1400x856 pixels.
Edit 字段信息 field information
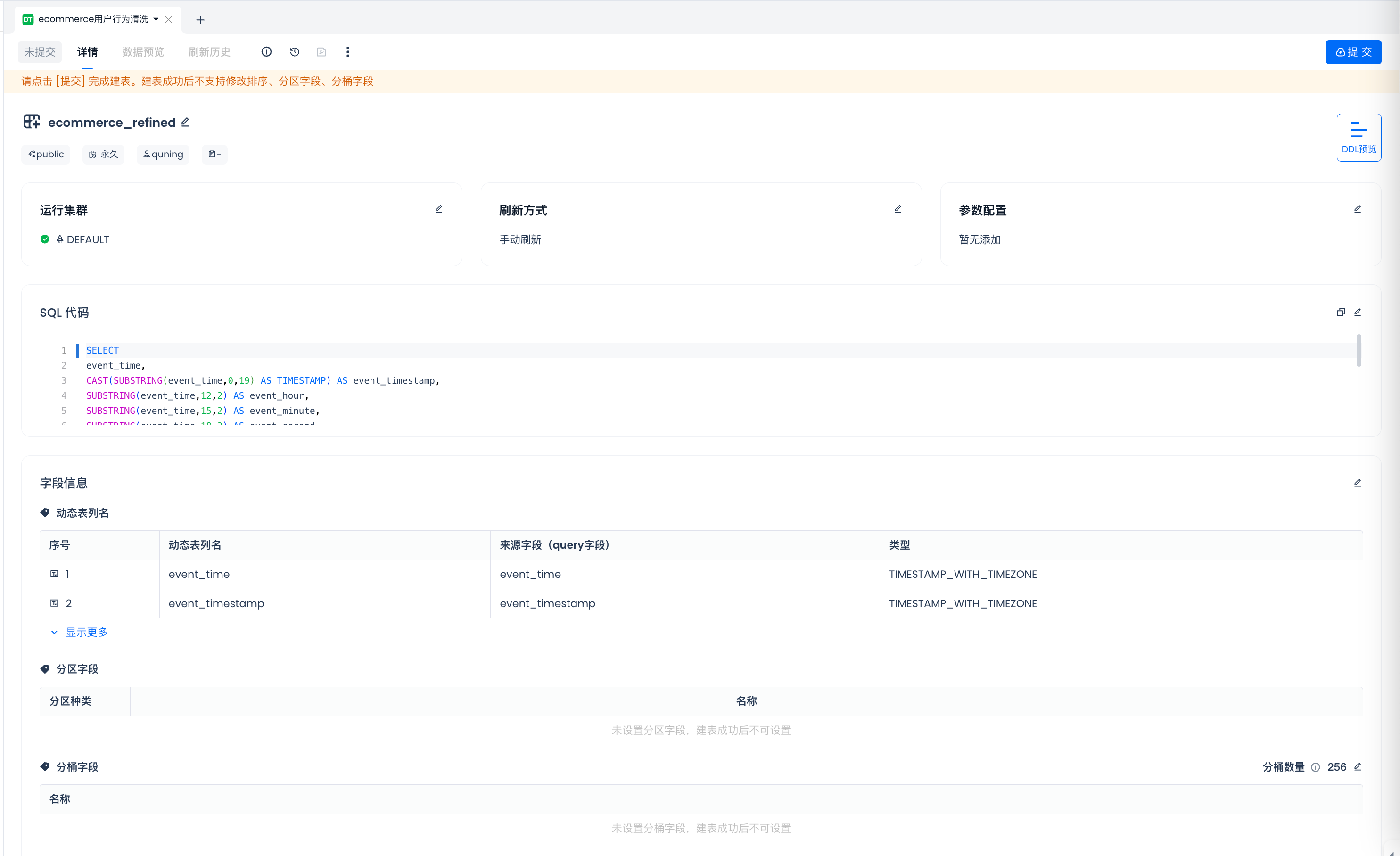(x=1358, y=483)
